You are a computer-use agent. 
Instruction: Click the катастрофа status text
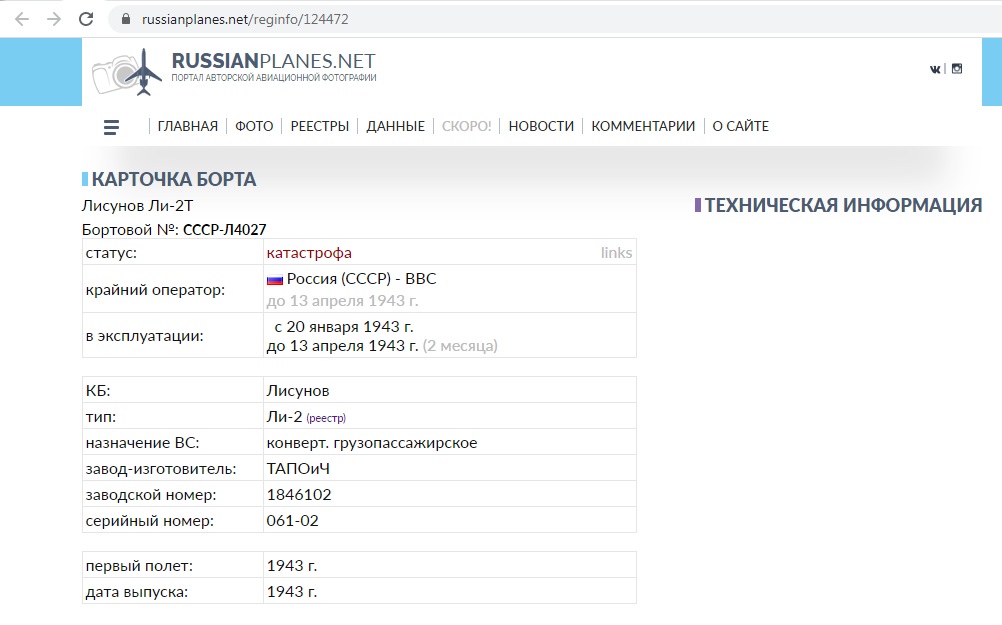tap(309, 253)
